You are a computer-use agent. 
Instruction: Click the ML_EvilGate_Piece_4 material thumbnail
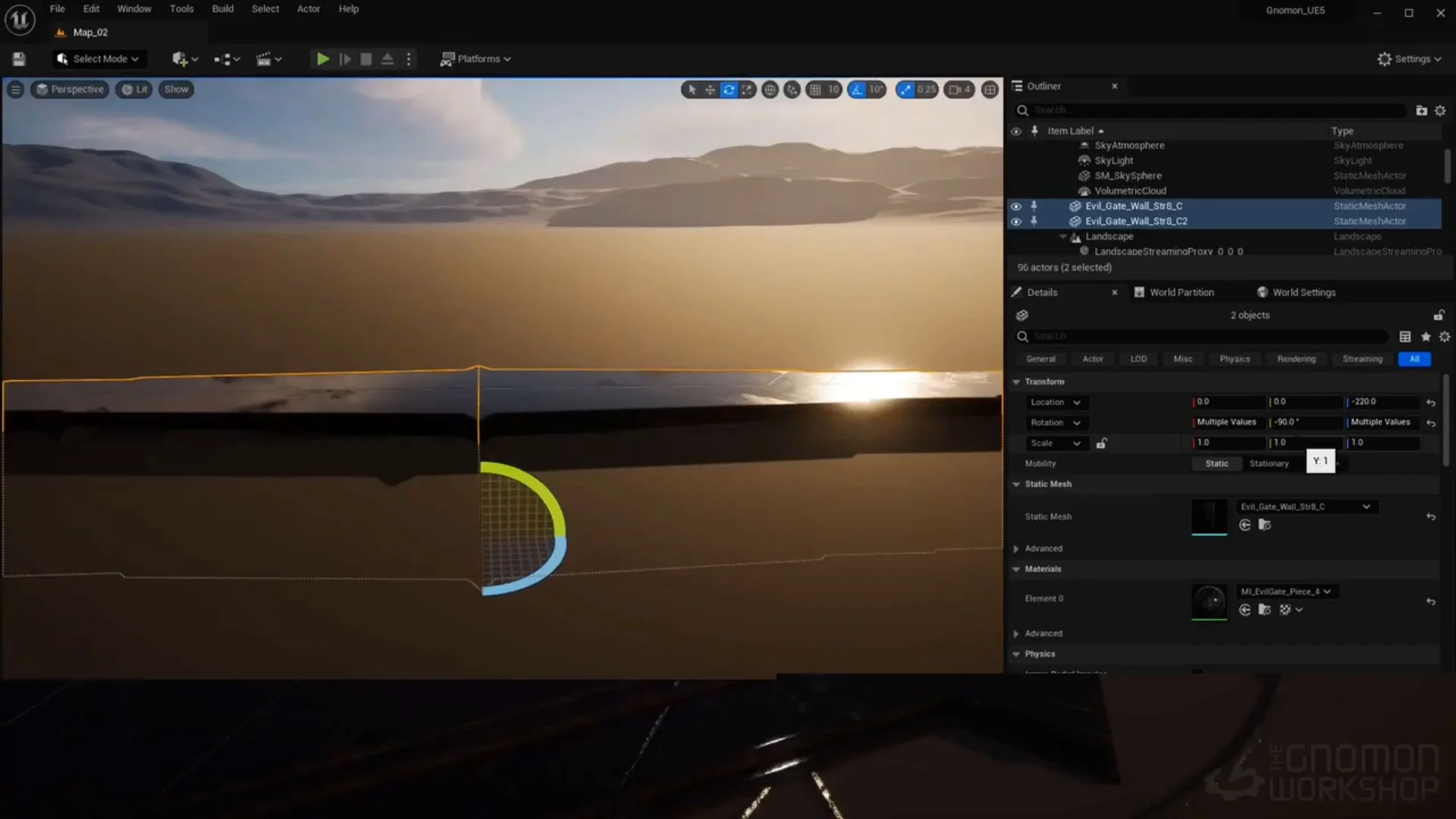(1209, 602)
